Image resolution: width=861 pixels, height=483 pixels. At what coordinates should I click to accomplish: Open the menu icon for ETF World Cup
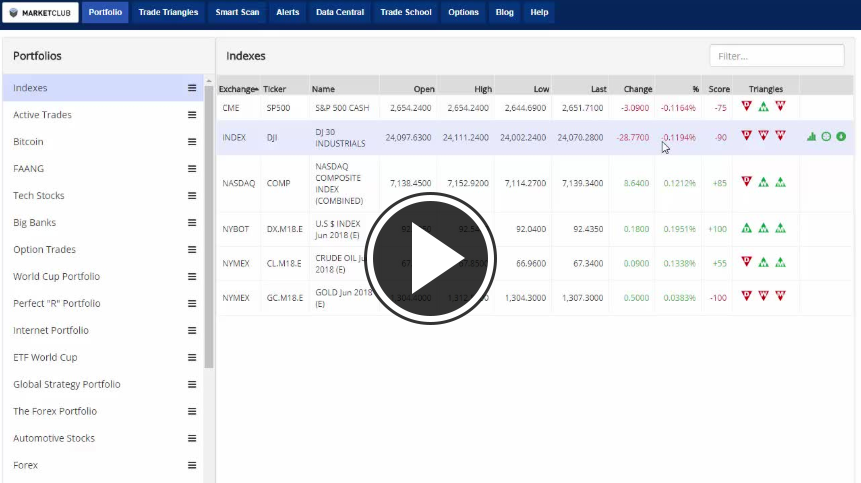[192, 357]
